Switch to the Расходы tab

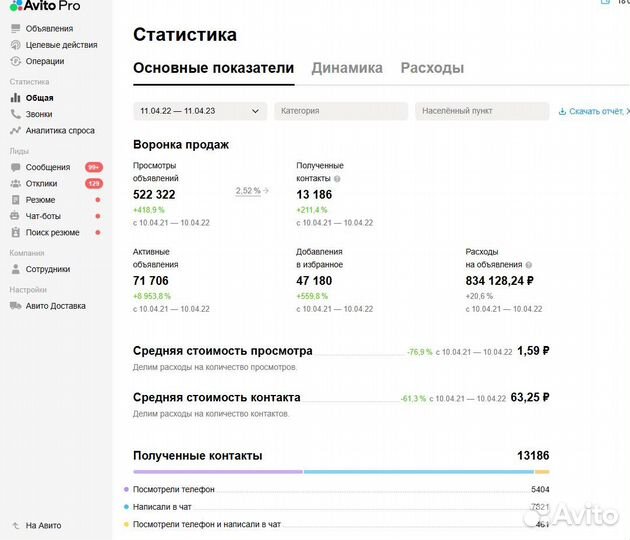[432, 68]
